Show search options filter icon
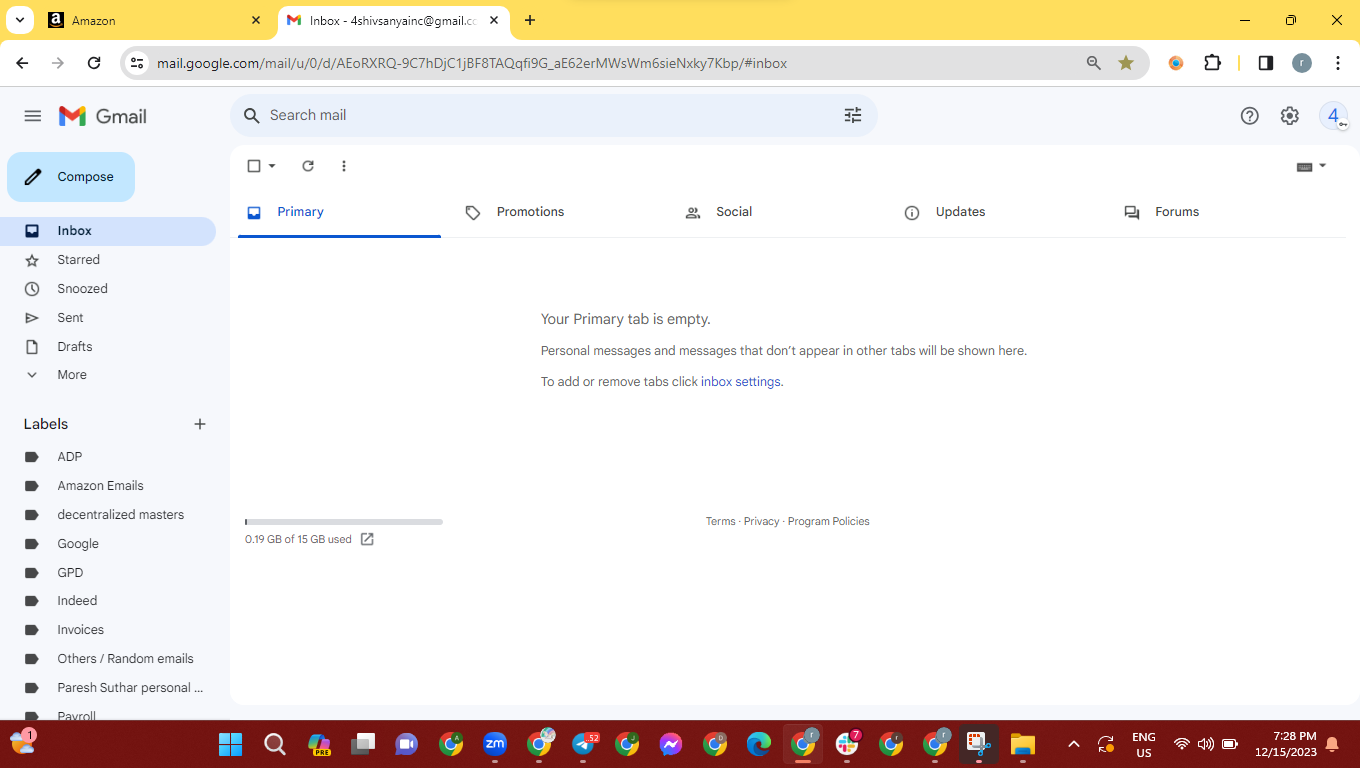 click(x=853, y=115)
